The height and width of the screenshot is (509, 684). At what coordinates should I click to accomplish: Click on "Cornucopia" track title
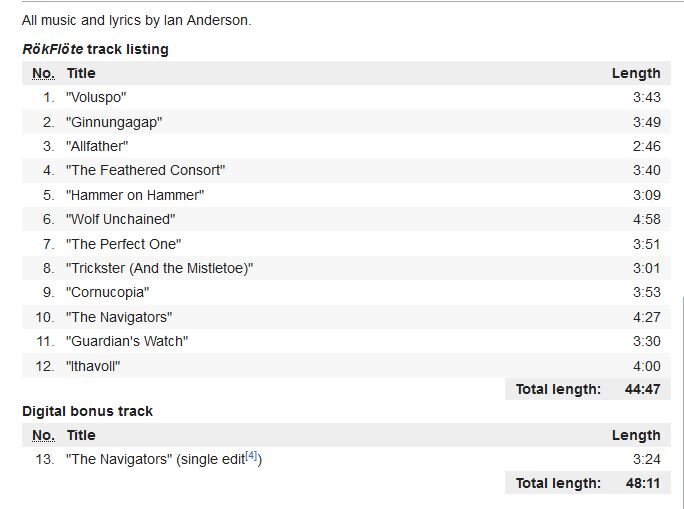(x=107, y=292)
